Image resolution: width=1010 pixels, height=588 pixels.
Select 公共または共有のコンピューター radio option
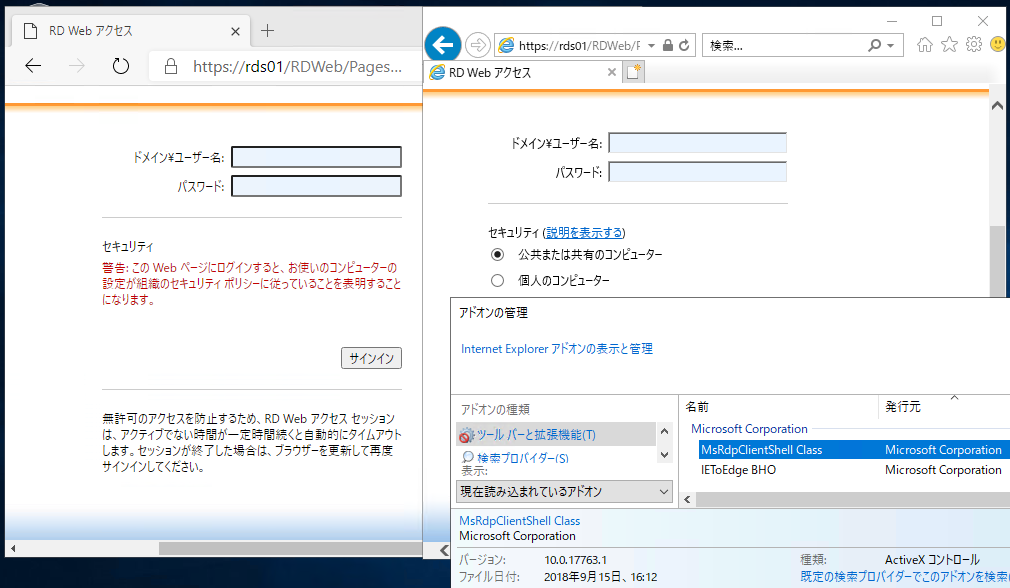pyautogui.click(x=497, y=254)
